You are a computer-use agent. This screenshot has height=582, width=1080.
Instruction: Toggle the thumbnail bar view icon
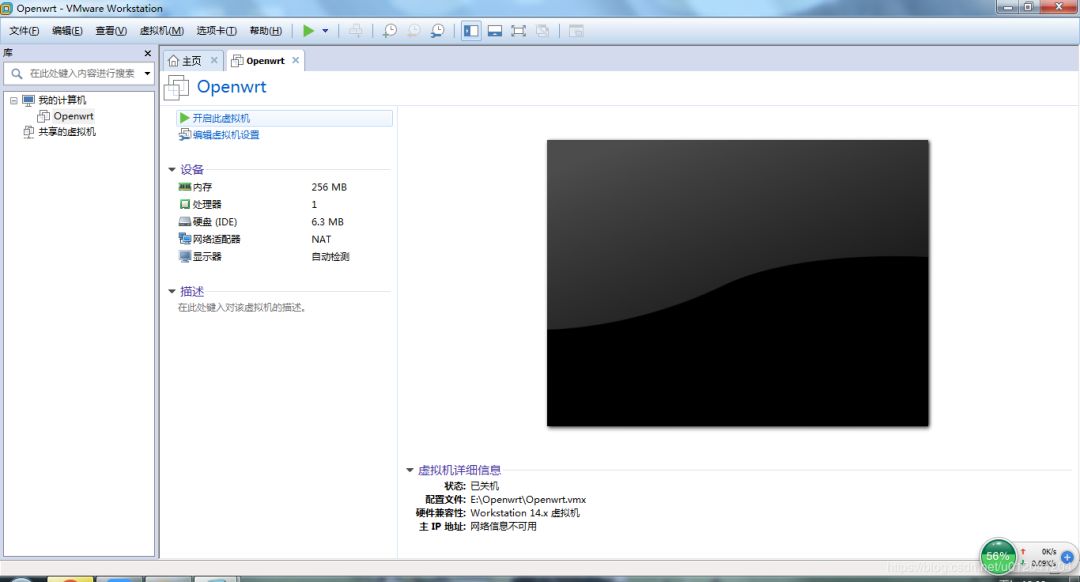click(495, 30)
